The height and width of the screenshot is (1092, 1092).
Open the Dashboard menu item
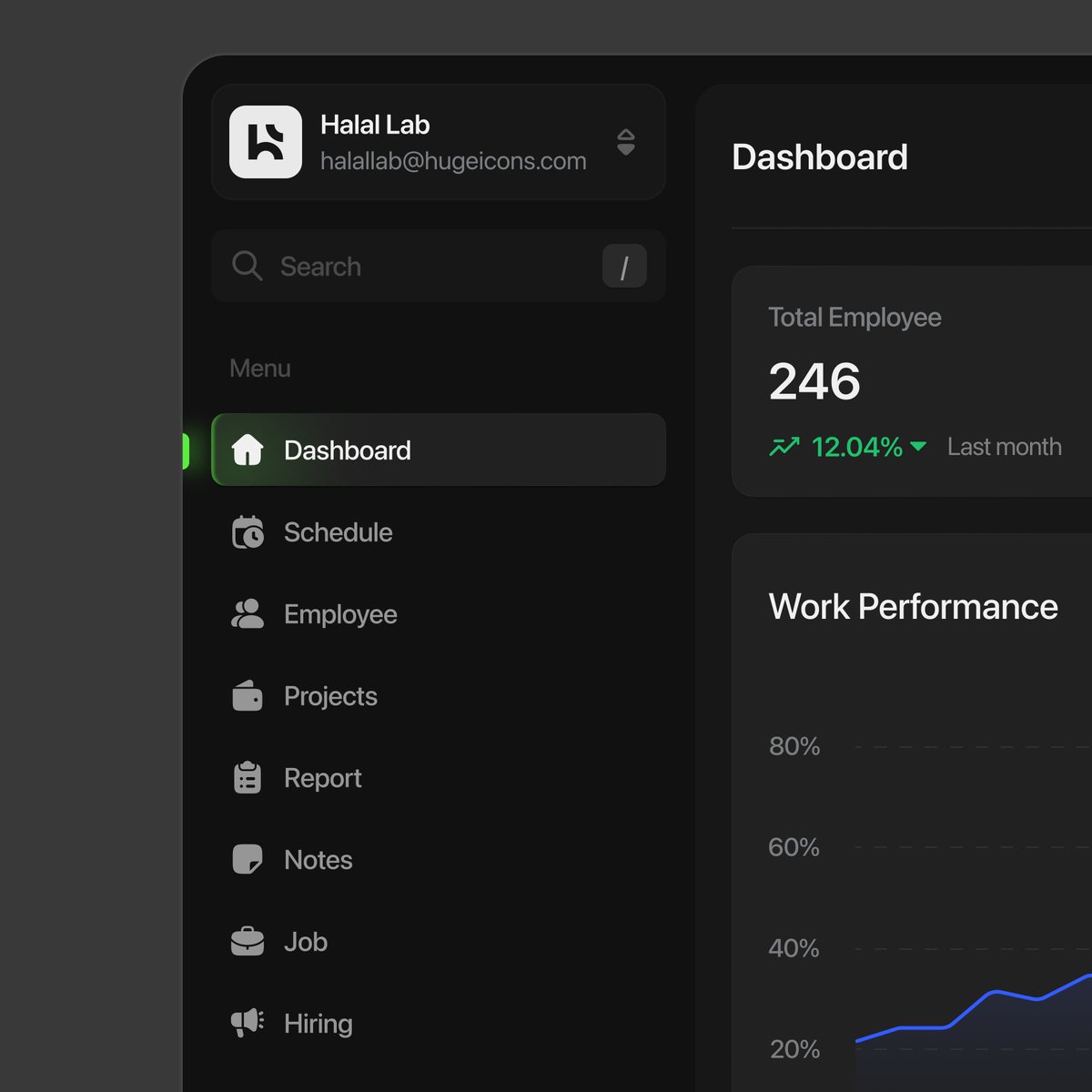click(x=439, y=450)
